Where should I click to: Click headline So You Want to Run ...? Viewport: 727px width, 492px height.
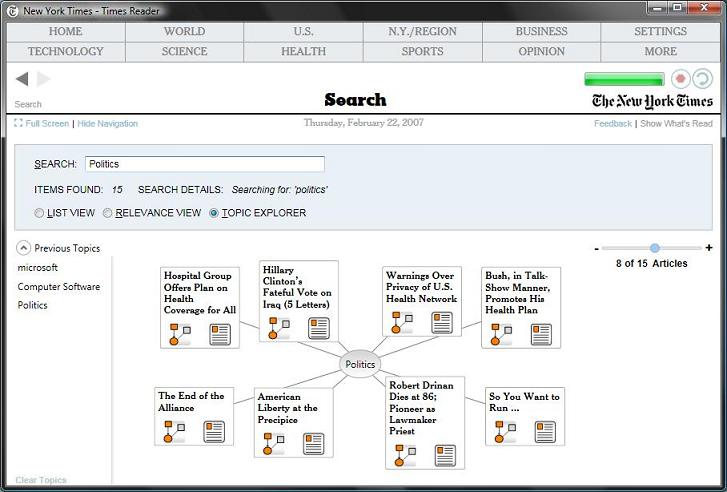tap(524, 402)
